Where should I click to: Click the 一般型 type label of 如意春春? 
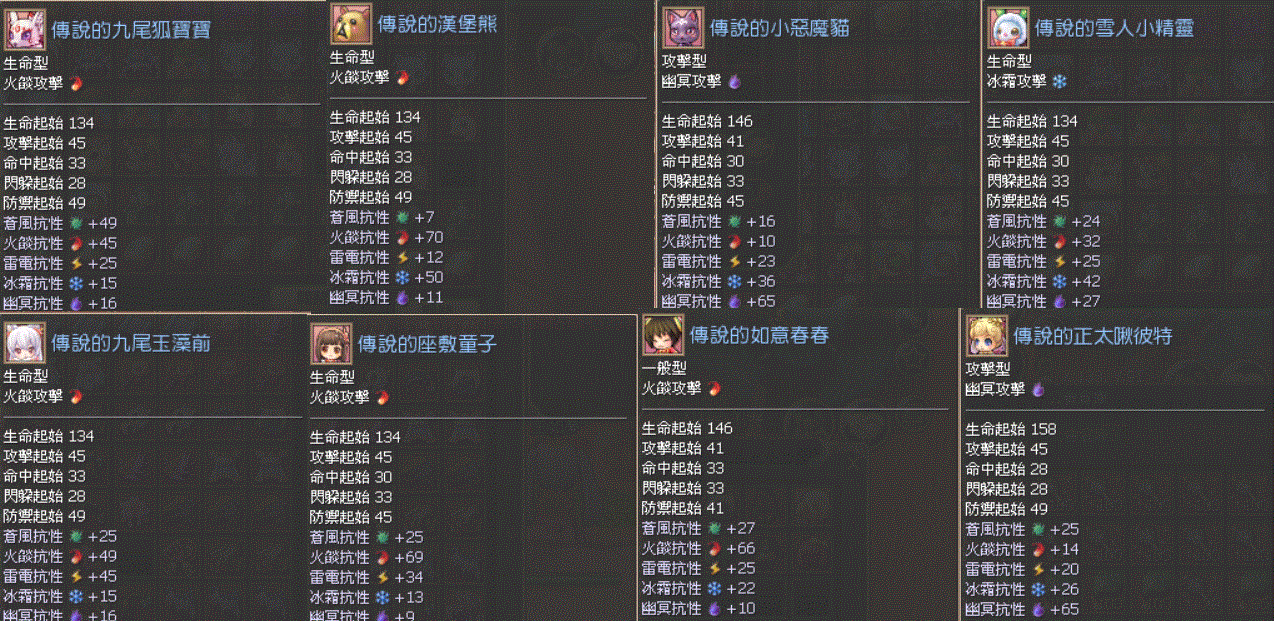(x=664, y=368)
